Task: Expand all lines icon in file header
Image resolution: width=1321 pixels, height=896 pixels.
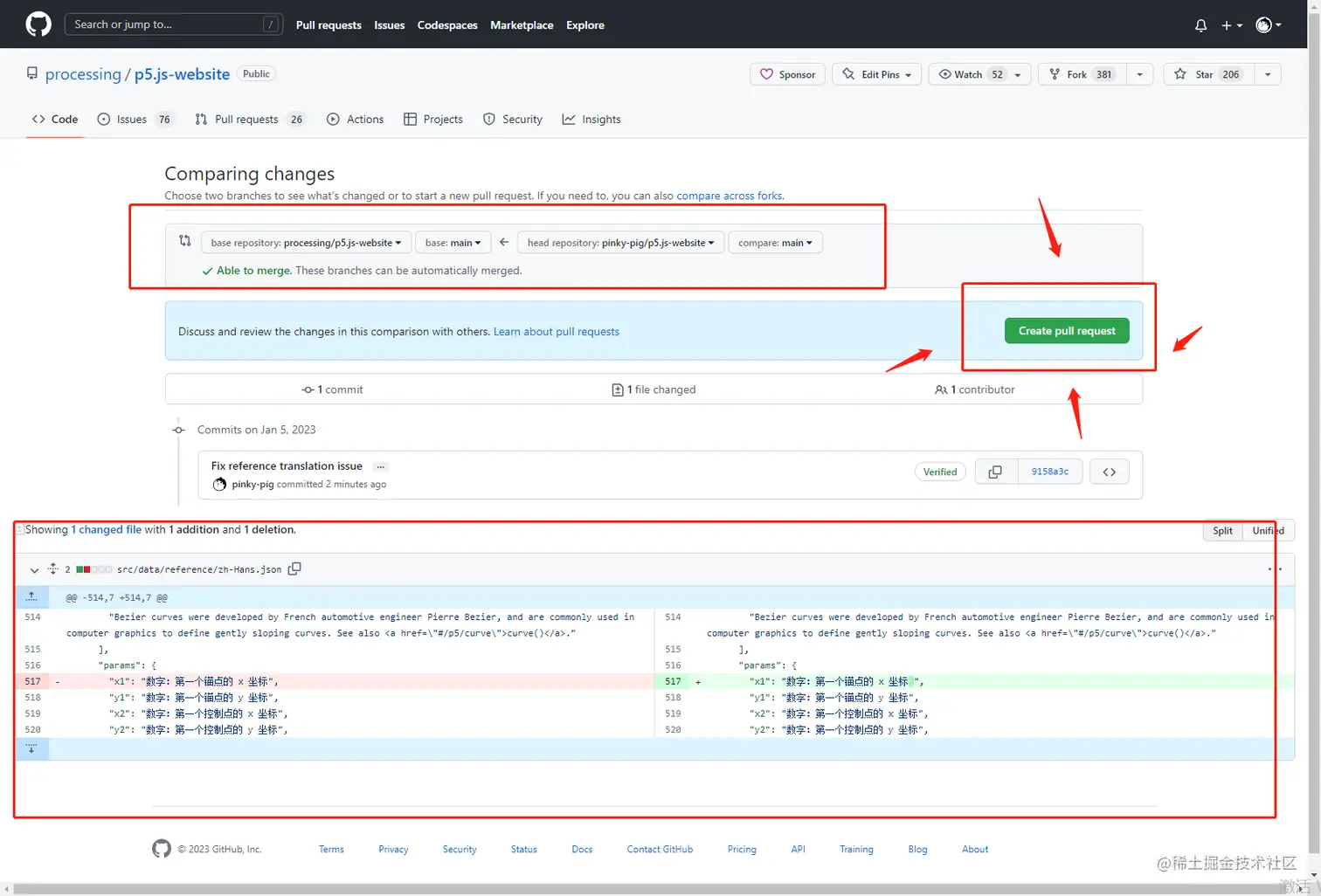Action: [53, 569]
